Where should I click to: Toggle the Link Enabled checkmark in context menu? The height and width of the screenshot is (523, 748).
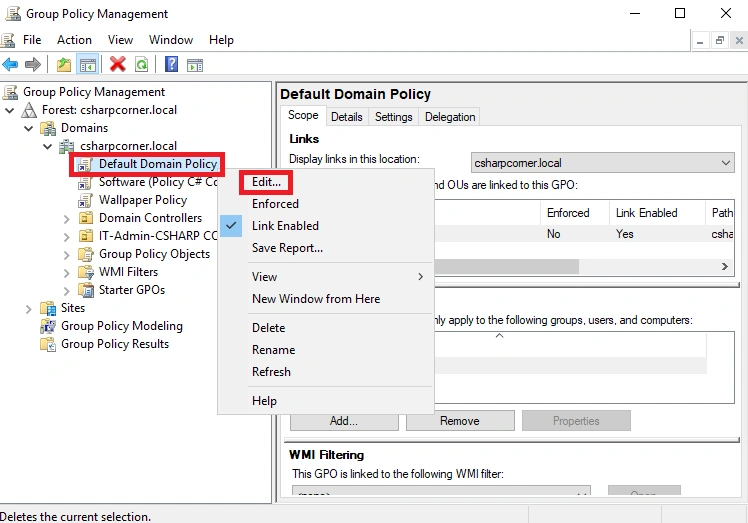(231, 226)
